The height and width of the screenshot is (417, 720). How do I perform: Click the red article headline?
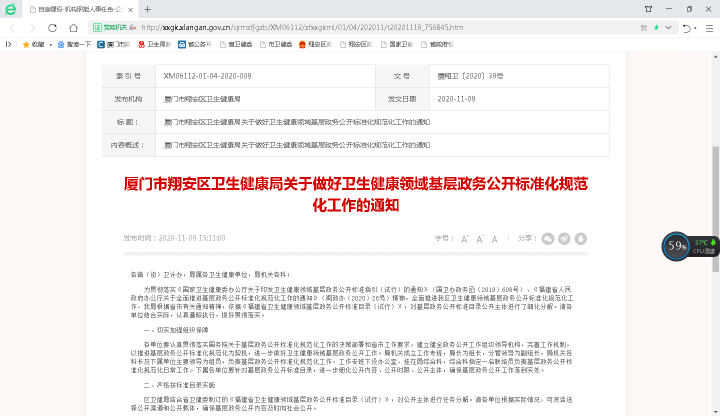click(356, 194)
